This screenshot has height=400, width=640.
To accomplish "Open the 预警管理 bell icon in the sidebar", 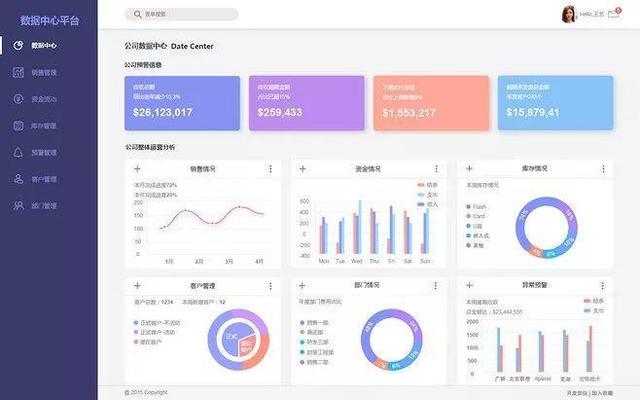I will 18,153.
